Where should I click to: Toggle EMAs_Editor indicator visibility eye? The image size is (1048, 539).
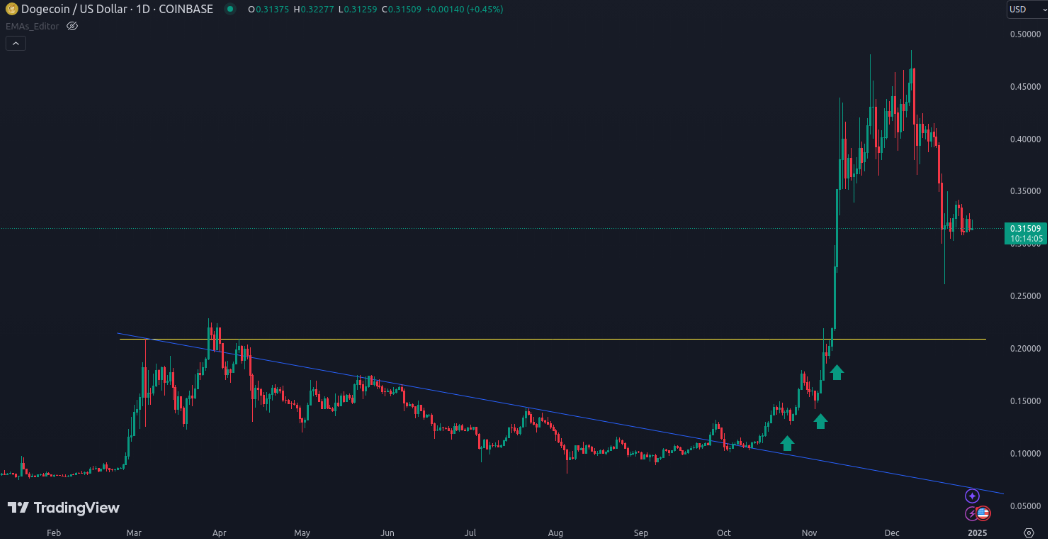[x=73, y=26]
